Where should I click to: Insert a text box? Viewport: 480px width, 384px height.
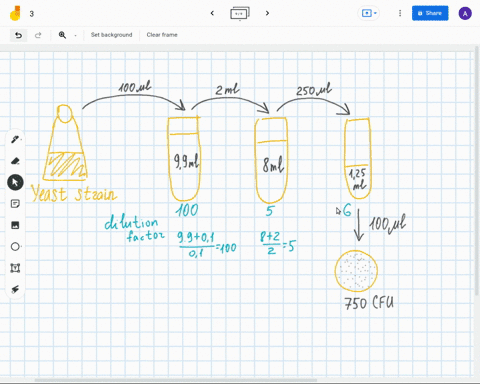[x=15, y=268]
